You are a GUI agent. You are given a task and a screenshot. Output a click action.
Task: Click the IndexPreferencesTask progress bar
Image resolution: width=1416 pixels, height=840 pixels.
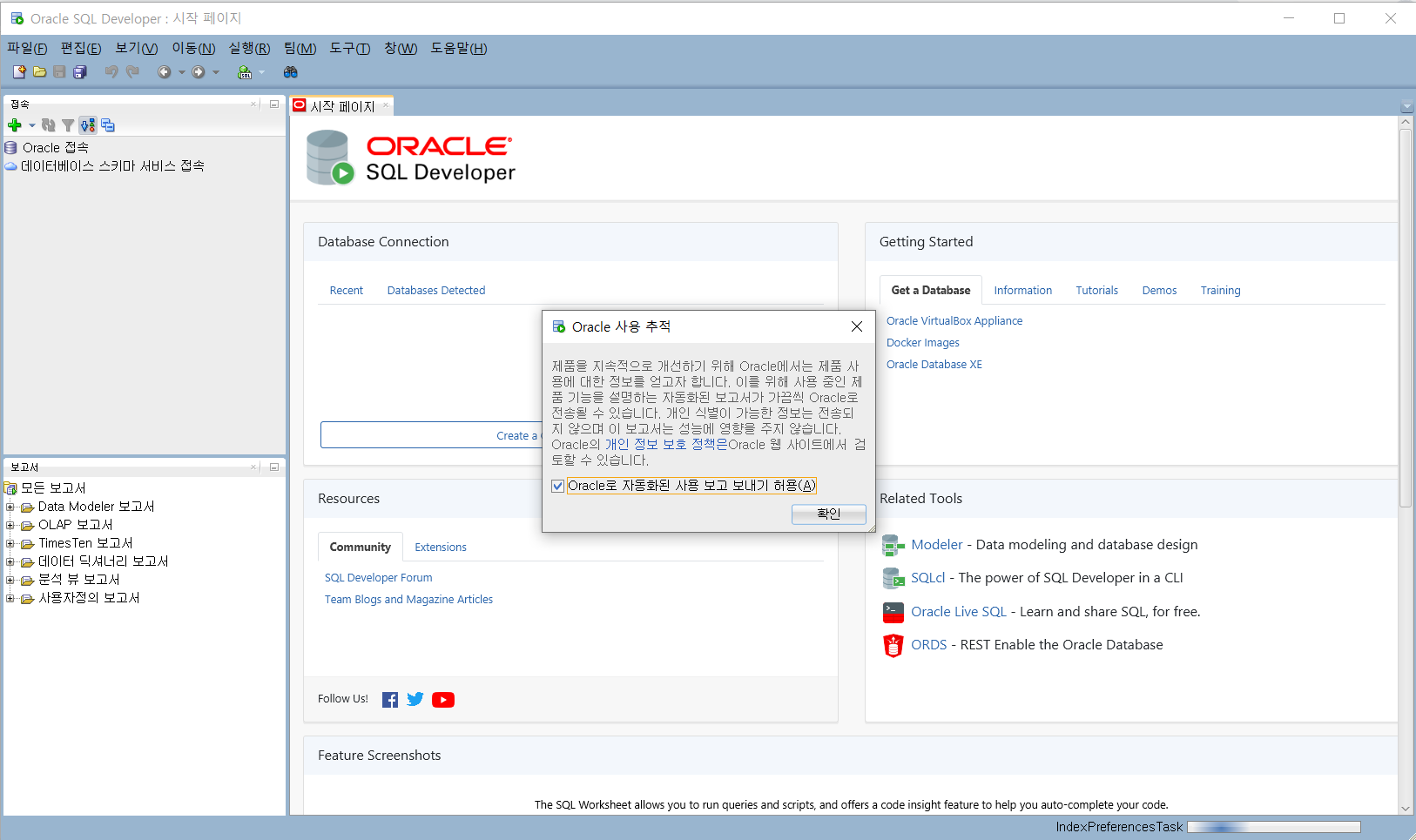pyautogui.click(x=1274, y=827)
